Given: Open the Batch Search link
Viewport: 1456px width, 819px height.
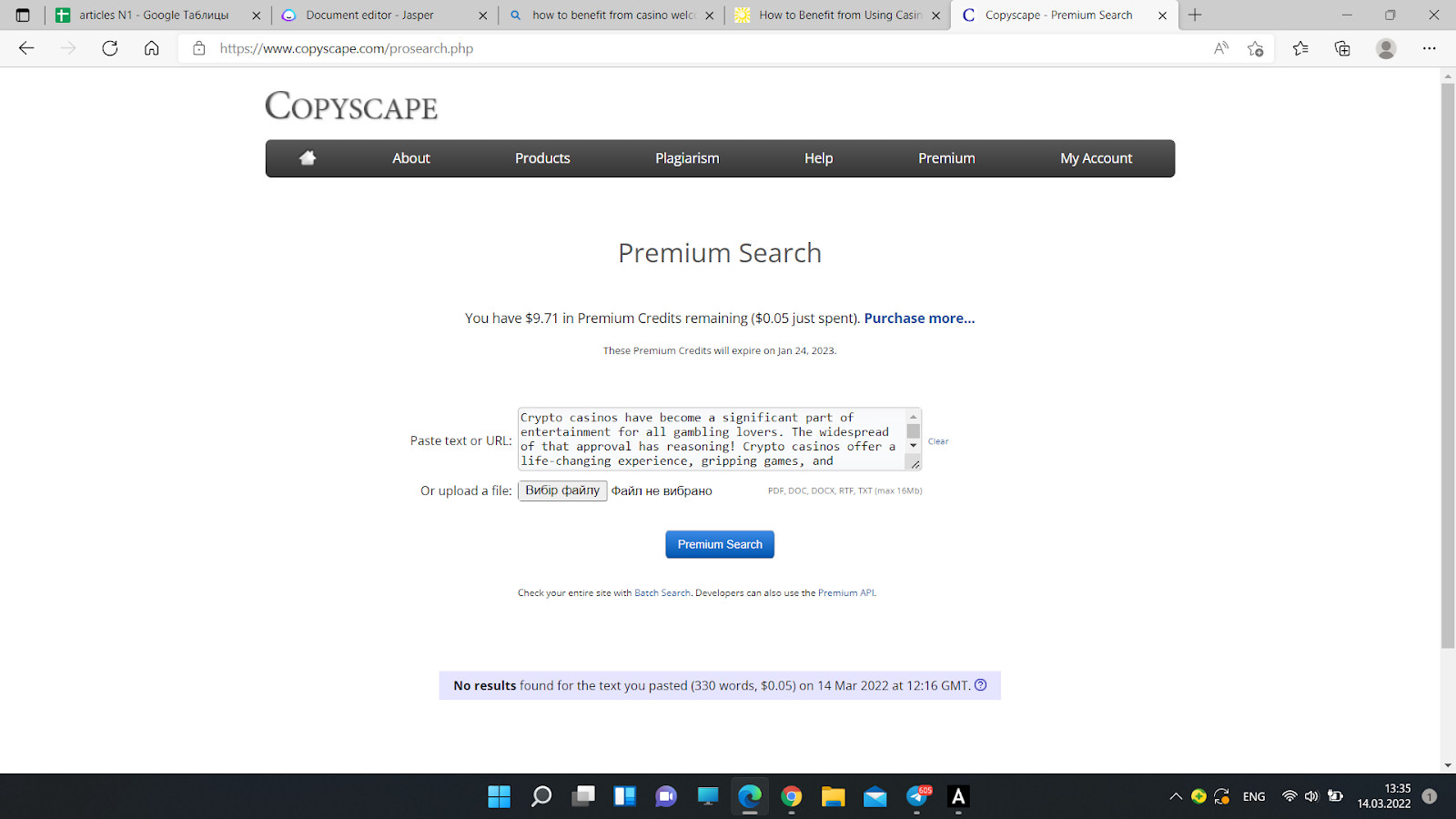Looking at the screenshot, I should [x=662, y=592].
